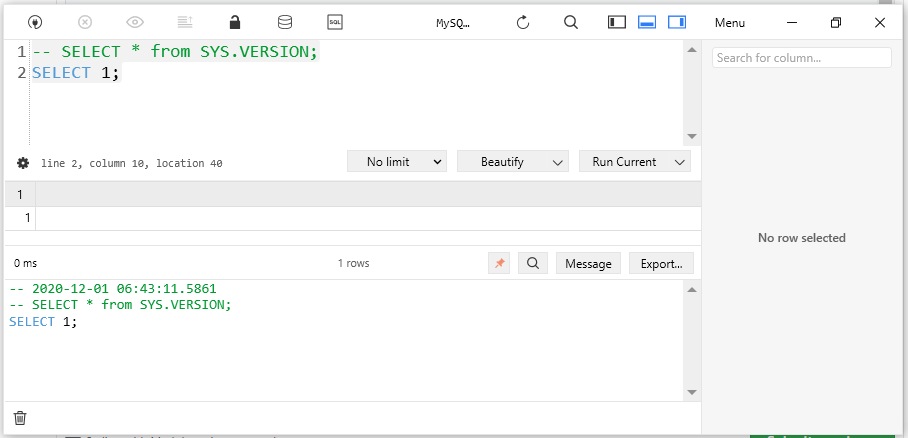This screenshot has height=438, width=908.
Task: Click the editor scrollbar up arrow
Action: (691, 50)
